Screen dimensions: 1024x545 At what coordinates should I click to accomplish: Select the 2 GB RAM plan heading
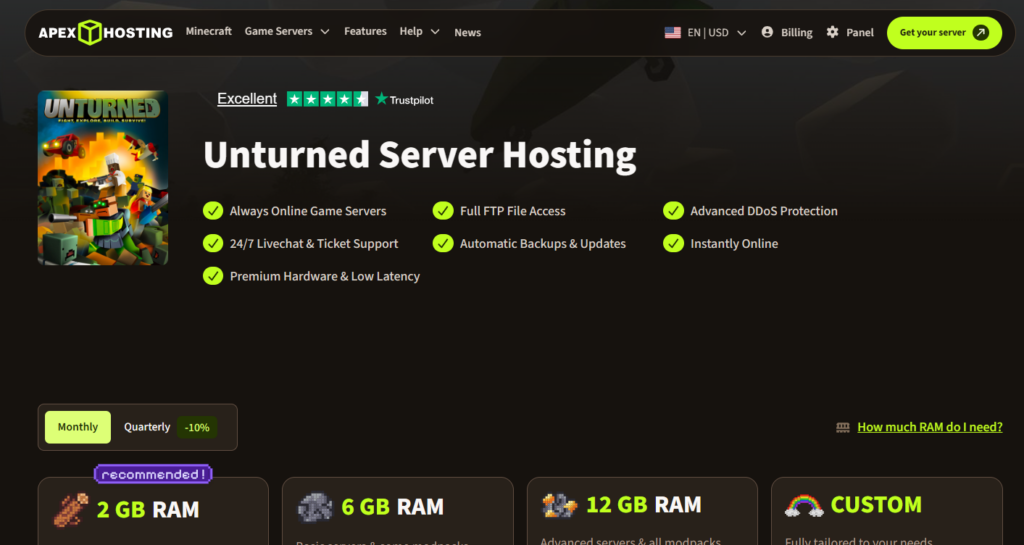148,510
